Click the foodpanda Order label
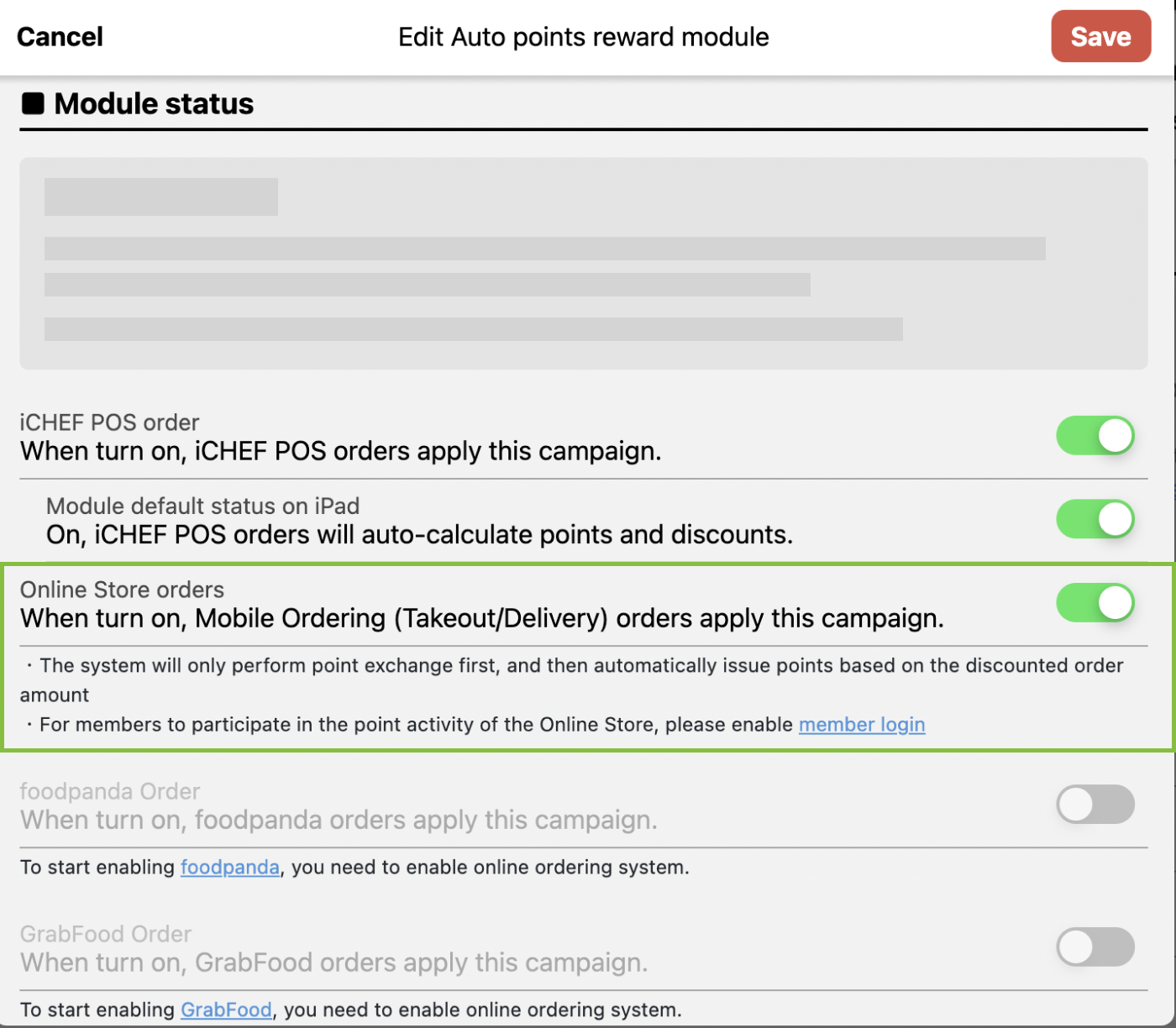This screenshot has height=1028, width=1176. pos(110,791)
